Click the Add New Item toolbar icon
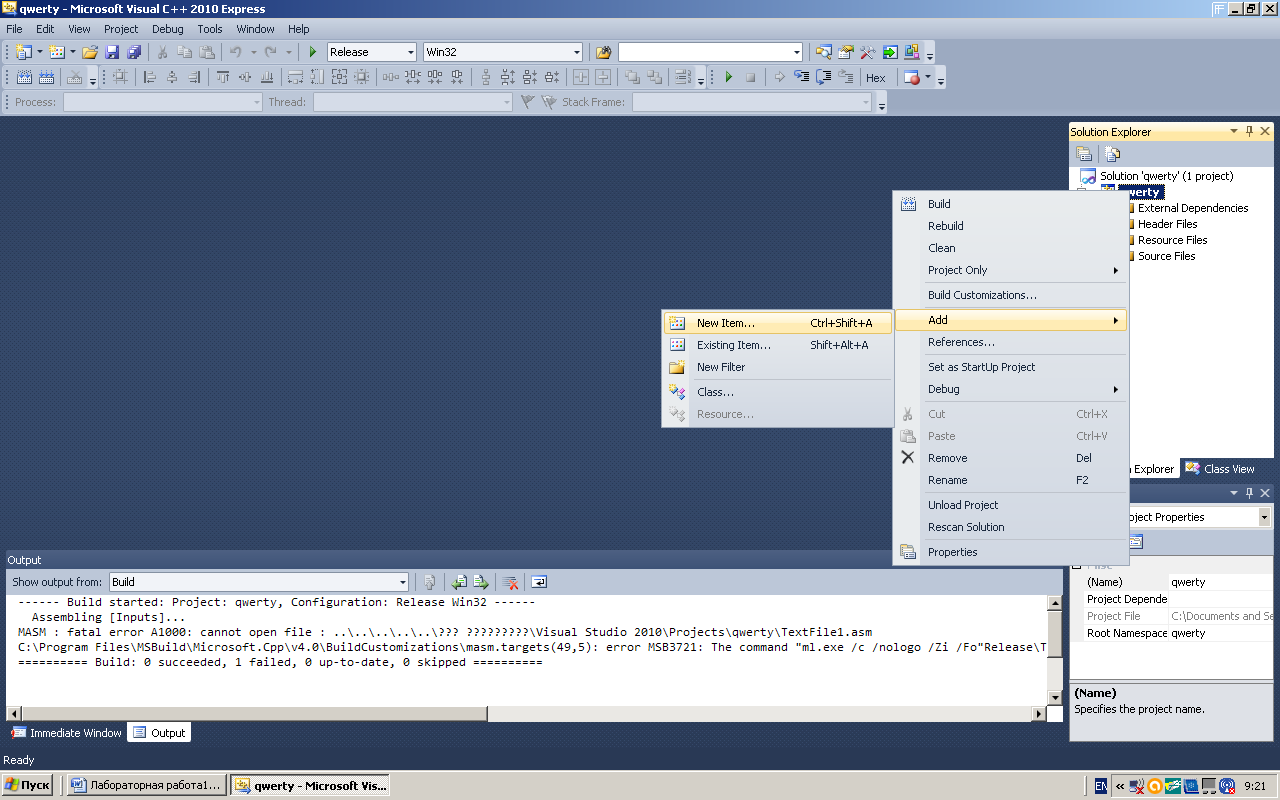 pos(57,52)
